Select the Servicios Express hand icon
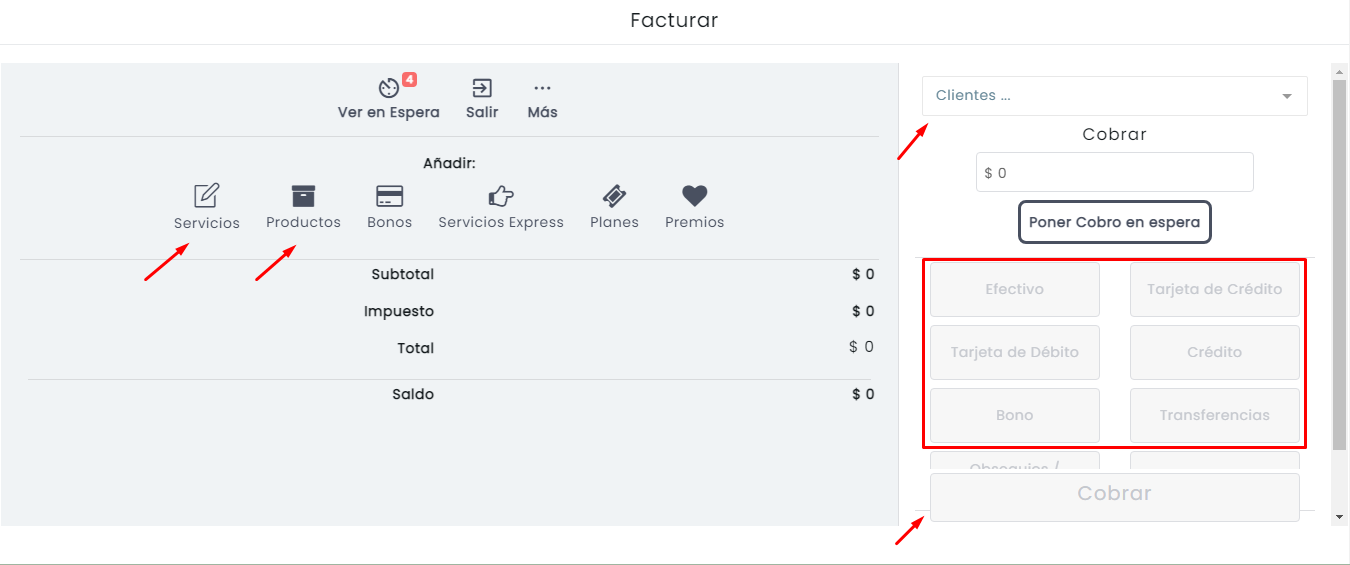Viewport: 1350px width, 565px height. coord(501,195)
